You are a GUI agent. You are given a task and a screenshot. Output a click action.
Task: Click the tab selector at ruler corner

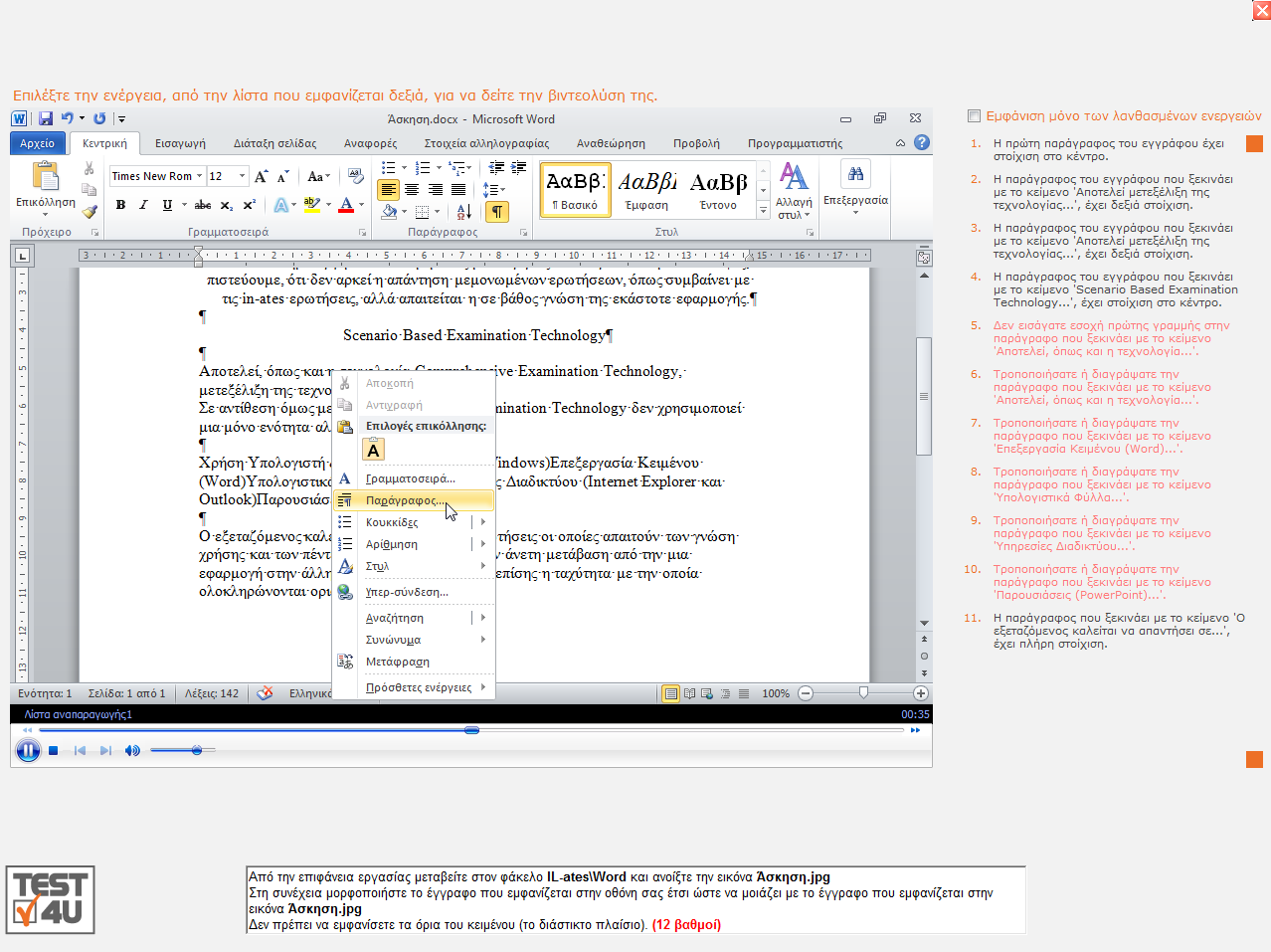[x=22, y=257]
